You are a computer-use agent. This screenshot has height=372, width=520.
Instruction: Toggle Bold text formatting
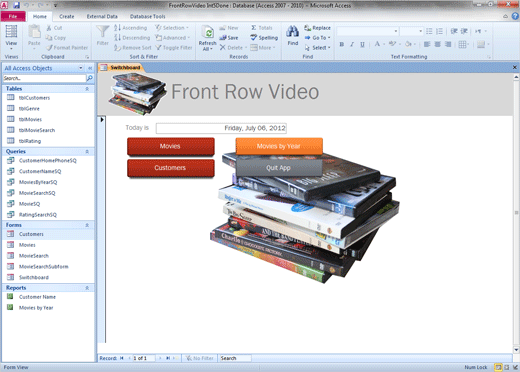point(342,44)
